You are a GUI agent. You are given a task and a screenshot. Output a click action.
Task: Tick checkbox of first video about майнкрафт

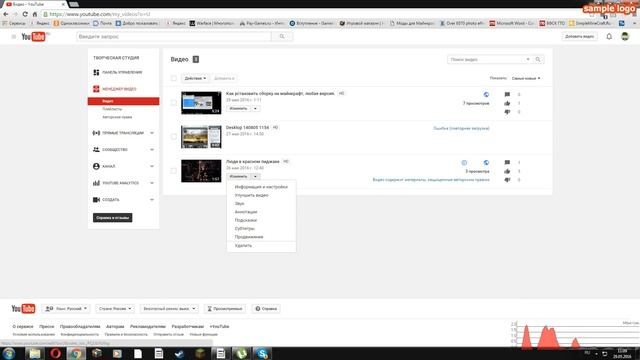[x=174, y=102]
